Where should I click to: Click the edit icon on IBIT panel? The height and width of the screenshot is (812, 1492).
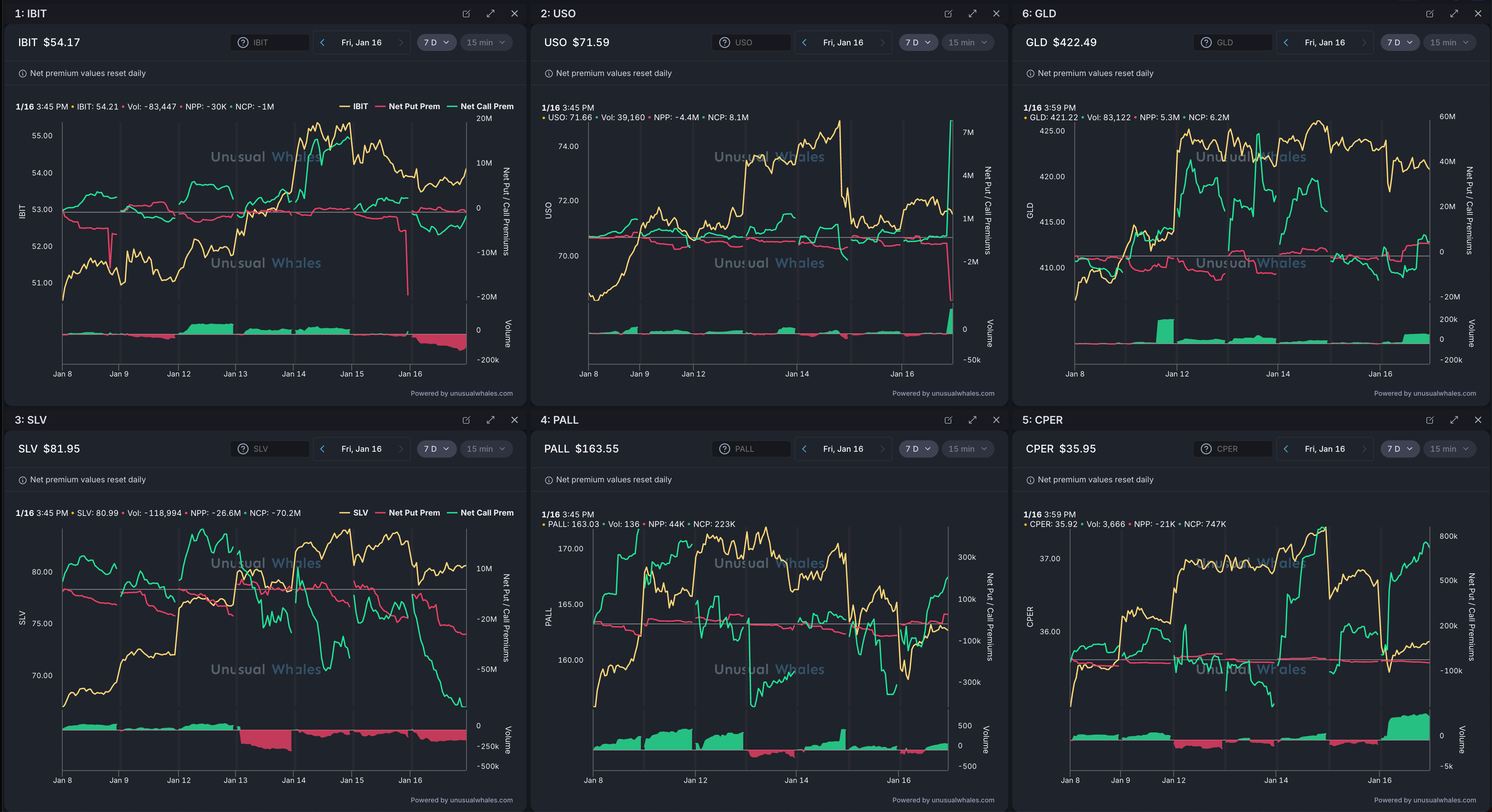click(466, 13)
